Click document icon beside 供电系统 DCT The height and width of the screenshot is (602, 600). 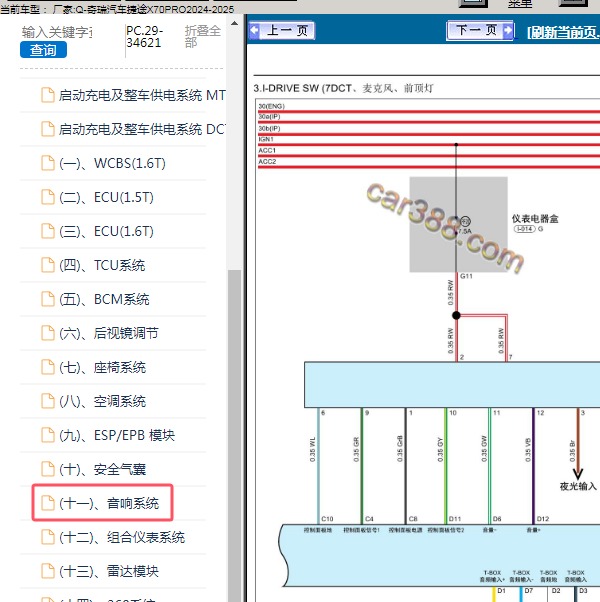coord(48,129)
